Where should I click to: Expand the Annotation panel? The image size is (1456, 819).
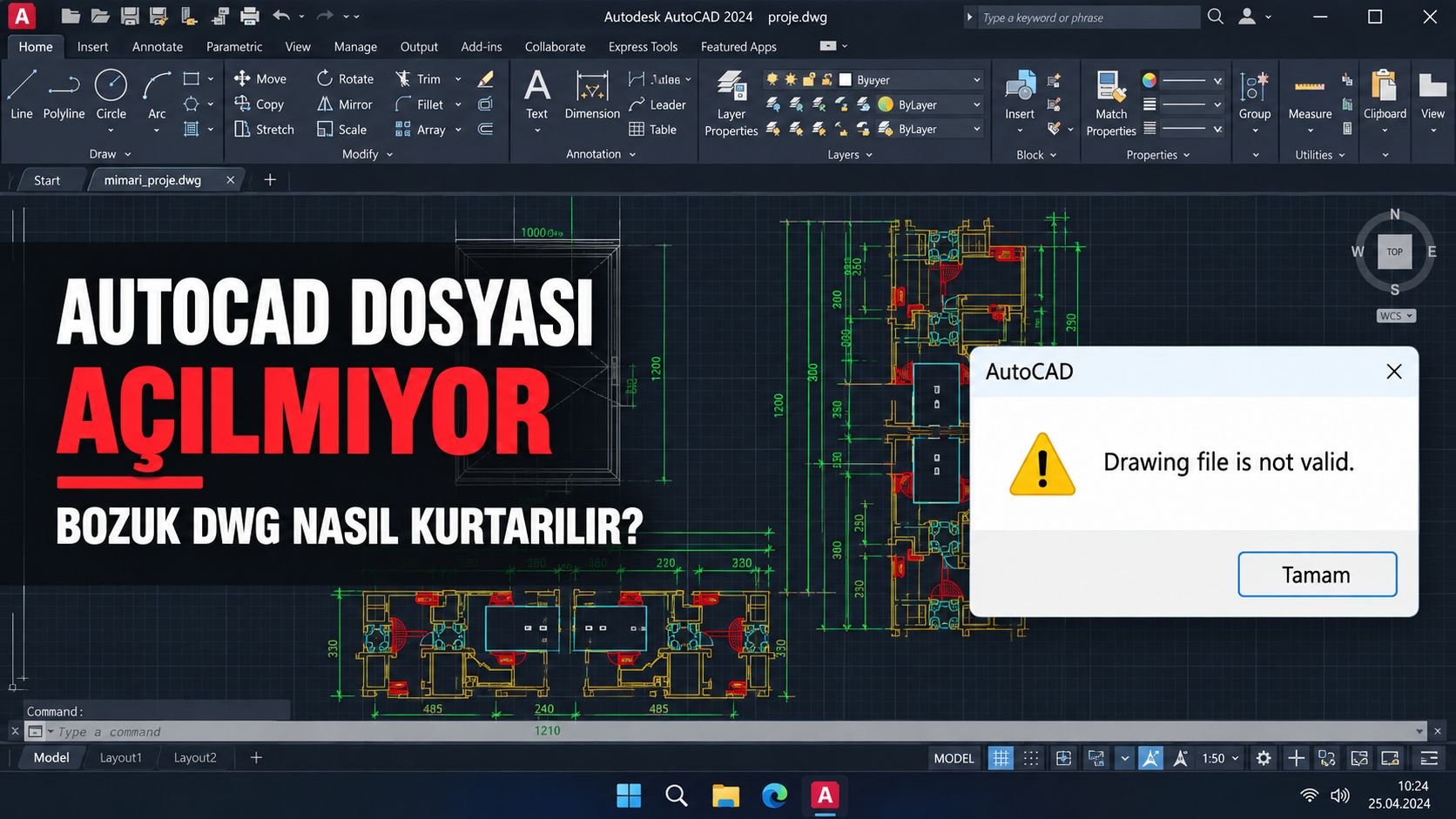(601, 154)
